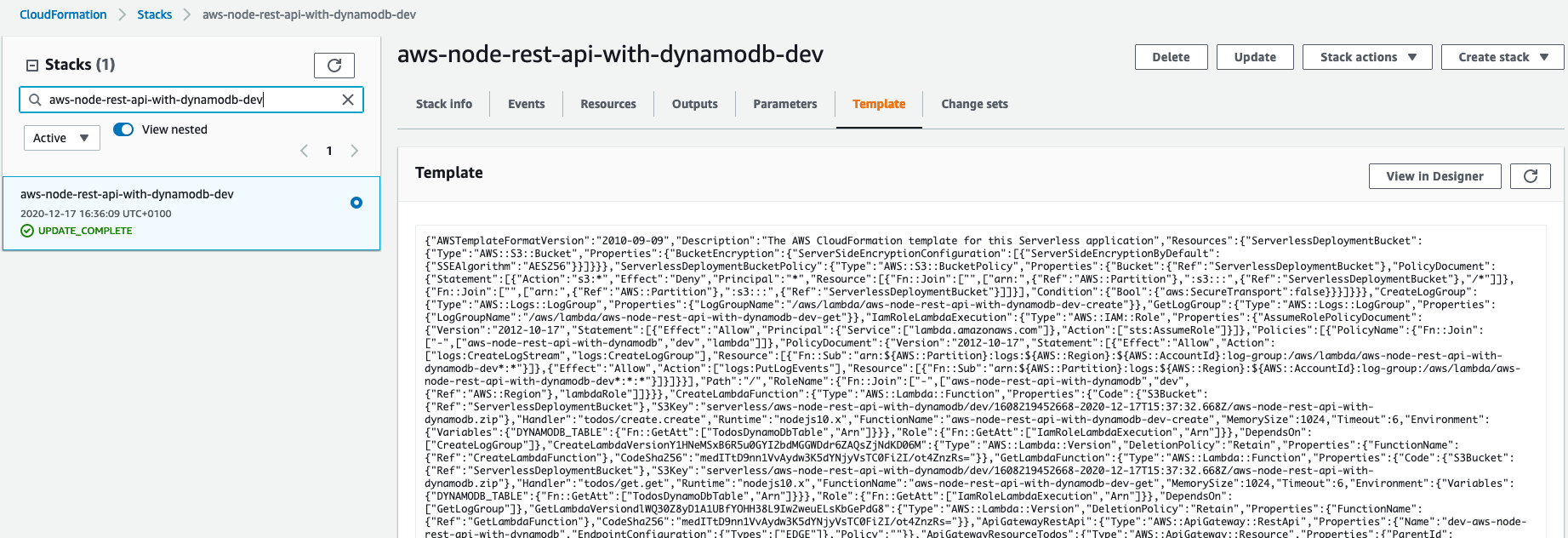Open the Create stack dropdown
This screenshot has height=538, width=1568.
coord(1502,57)
